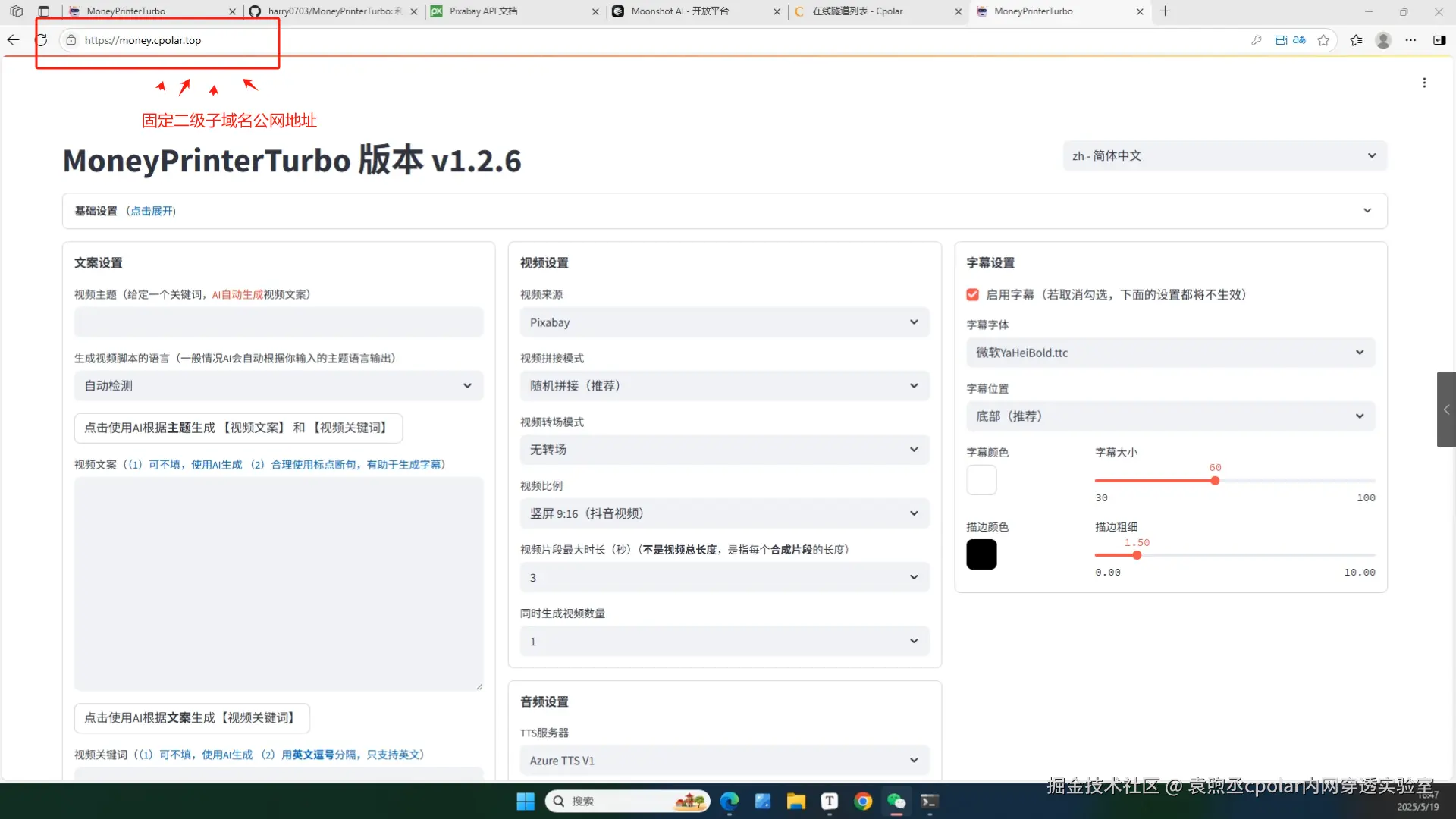Disable the 启用字幕 checkbox

[x=972, y=295]
